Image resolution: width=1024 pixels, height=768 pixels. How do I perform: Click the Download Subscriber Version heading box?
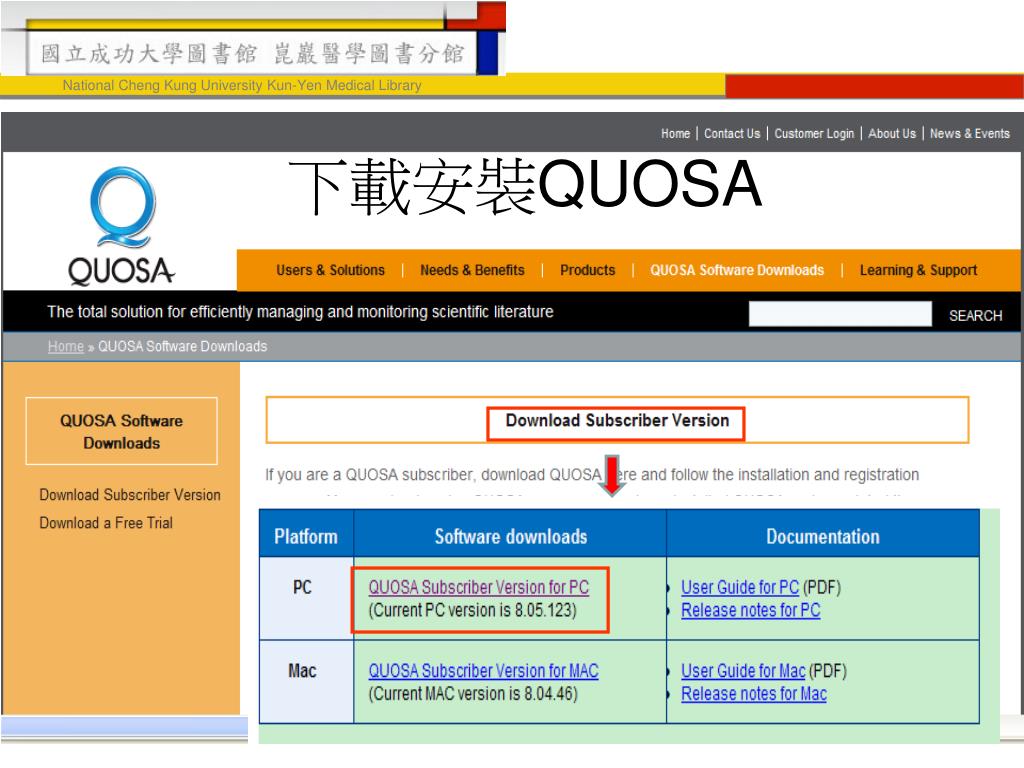click(x=616, y=420)
